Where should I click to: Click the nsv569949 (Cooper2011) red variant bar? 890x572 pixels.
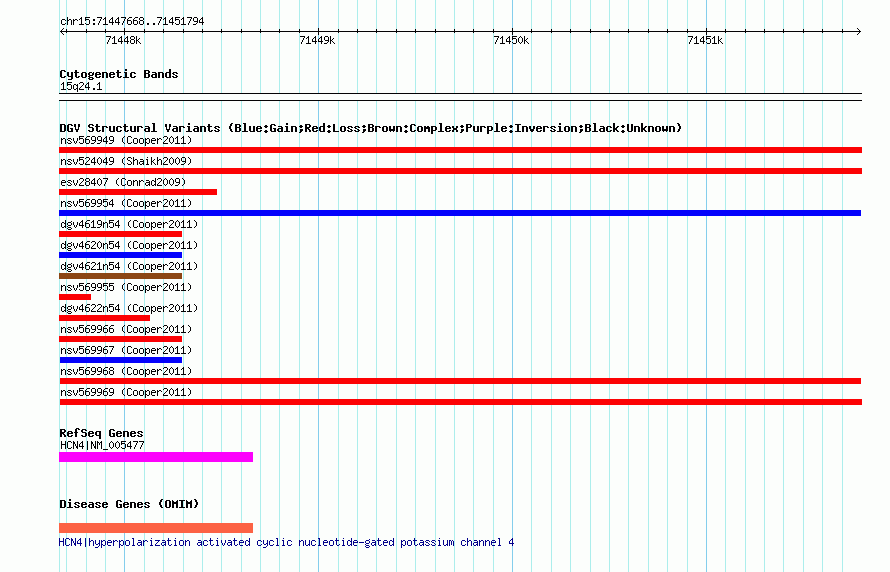460,150
